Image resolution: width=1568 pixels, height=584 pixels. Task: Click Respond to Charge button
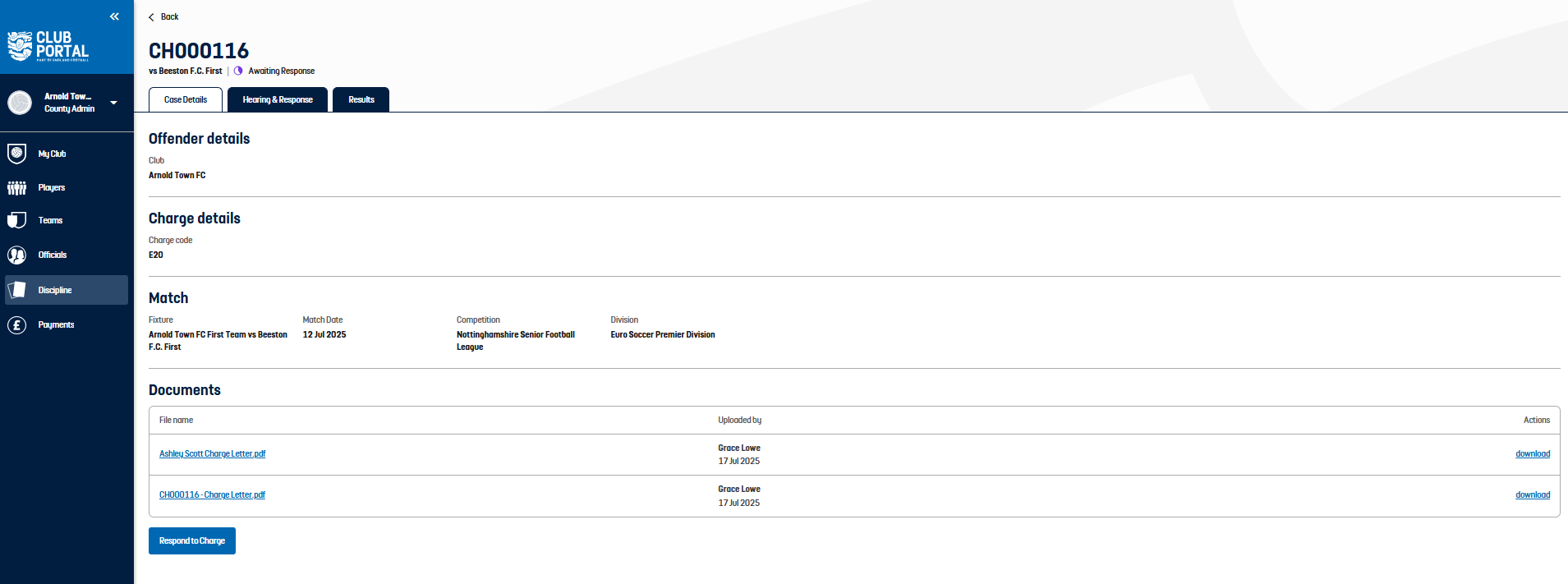click(x=192, y=541)
